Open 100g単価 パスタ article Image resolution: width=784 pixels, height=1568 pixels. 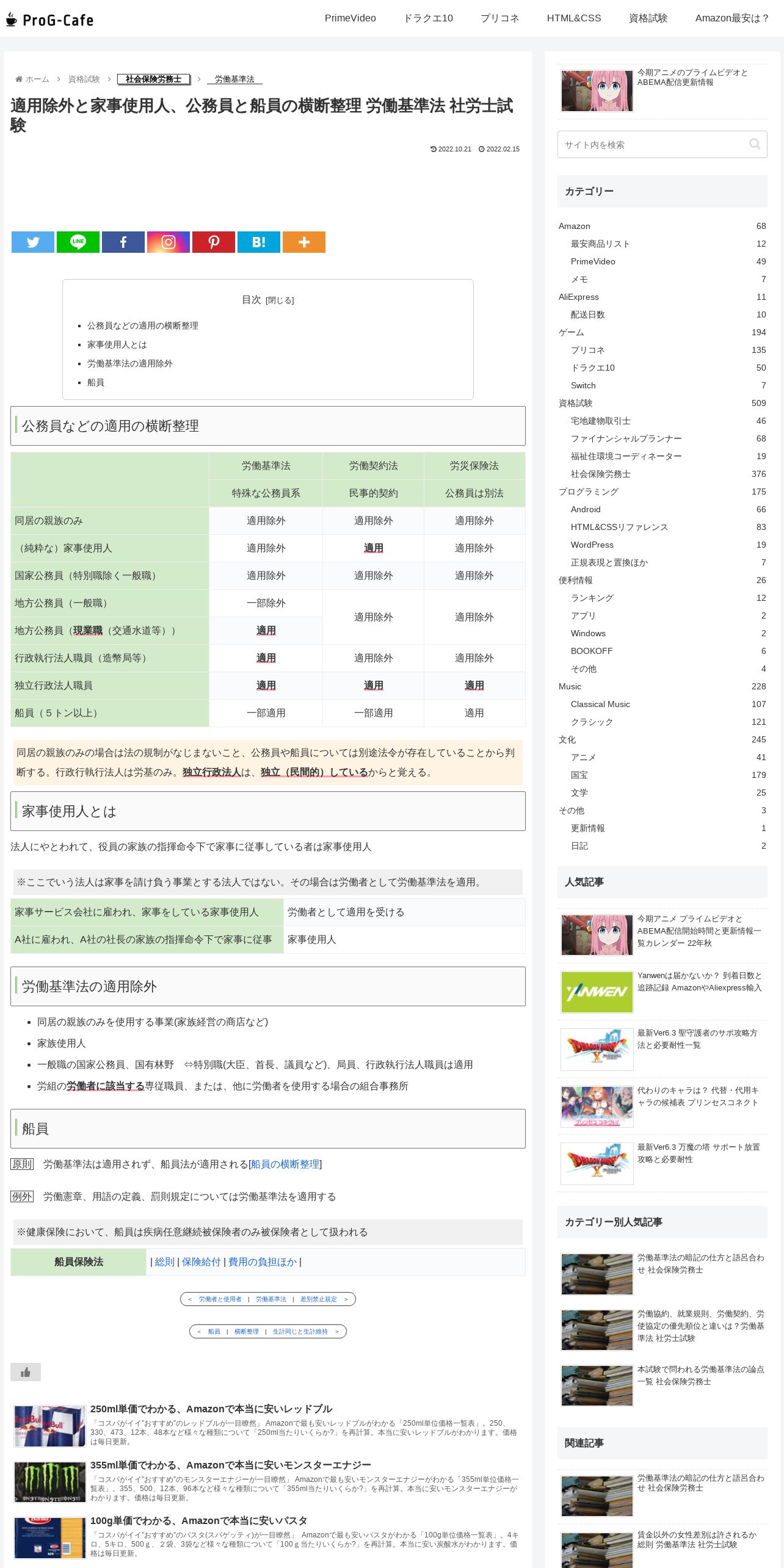[x=266, y=1537]
